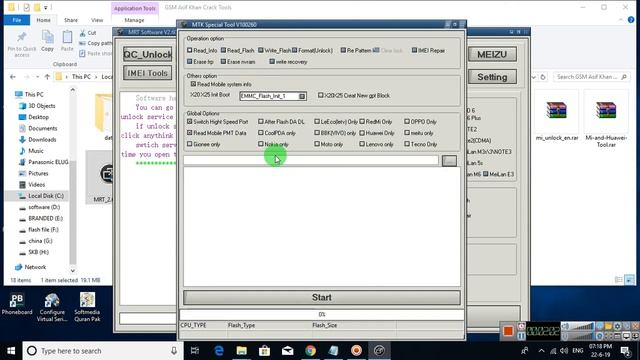The image size is (640, 360).
Task: Click the Setting button in MRT window
Action: click(x=492, y=77)
